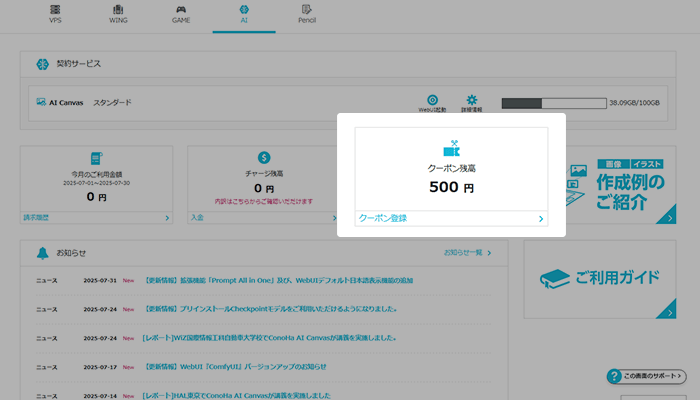Click the charge breakdown confirmation text
This screenshot has width=700, height=400.
[x=263, y=201]
